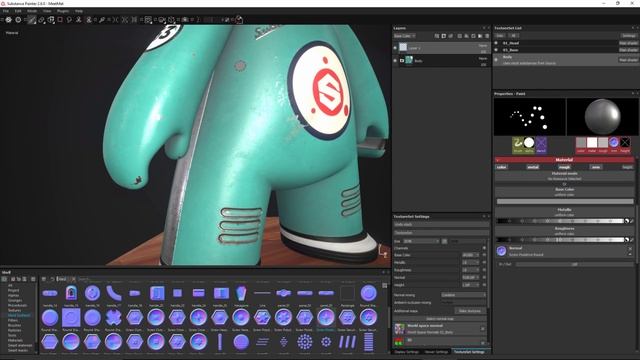The width and height of the screenshot is (640, 360).
Task: Remove the Normal resource with its X
Action: [x=630, y=249]
